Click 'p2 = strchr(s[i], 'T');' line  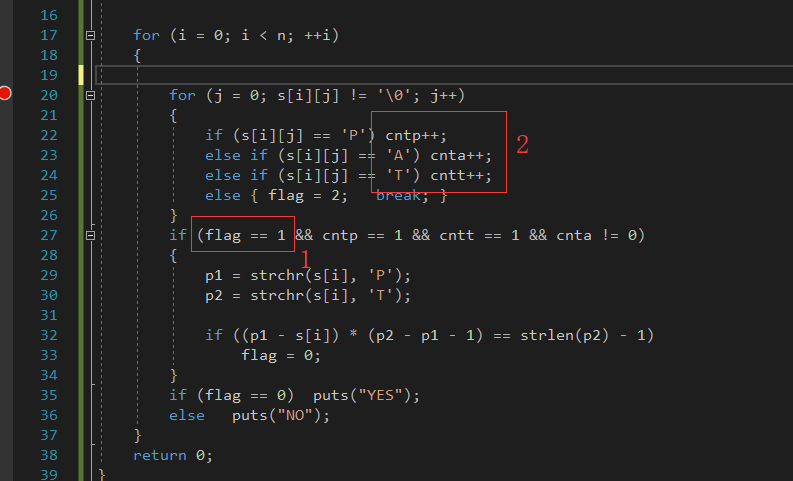click(307, 295)
